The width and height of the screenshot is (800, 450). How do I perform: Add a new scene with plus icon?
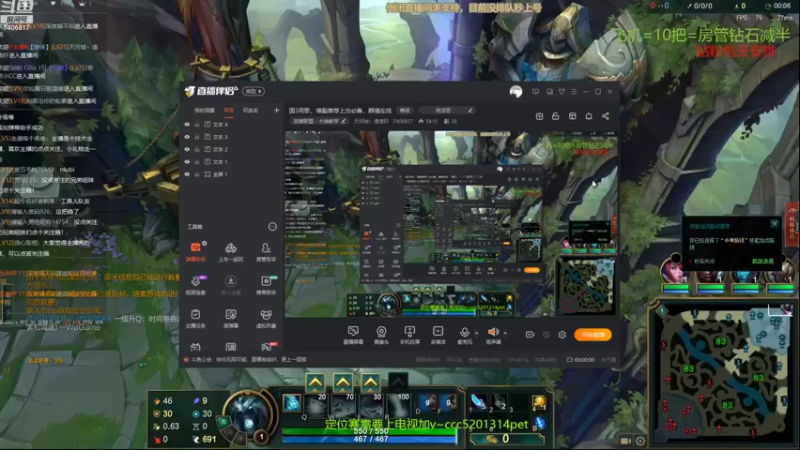[277, 110]
